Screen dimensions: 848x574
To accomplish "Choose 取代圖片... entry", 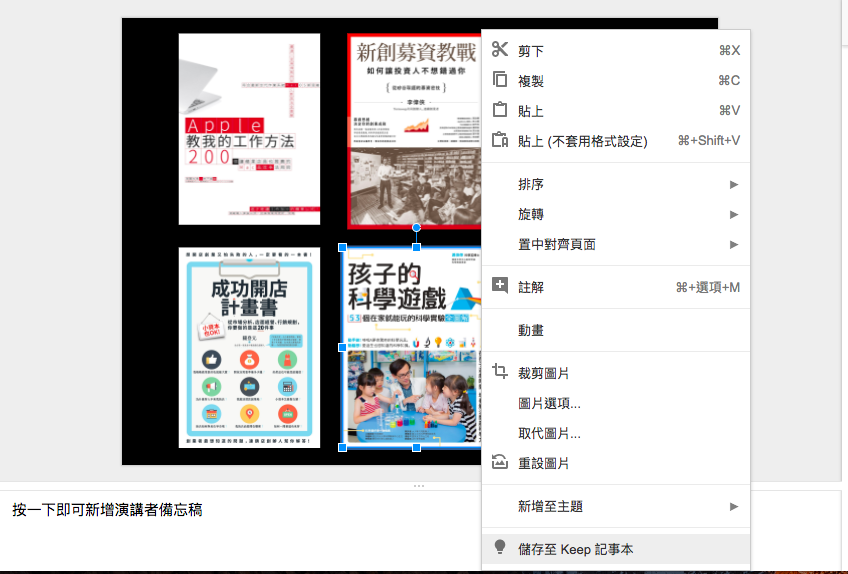I will (615, 433).
